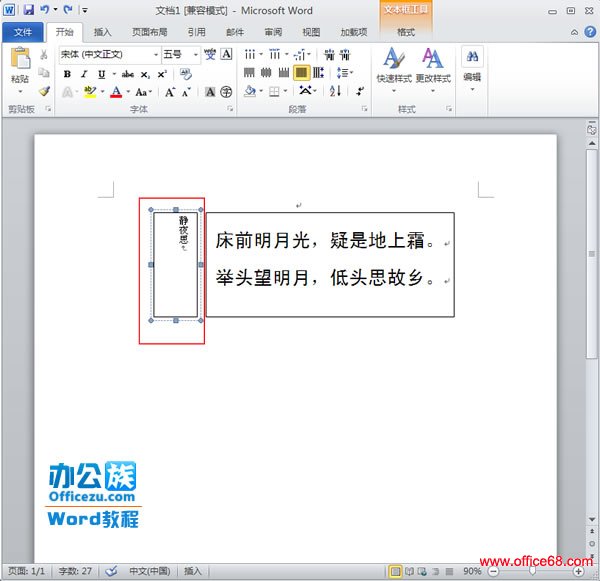The image size is (600, 581).
Task: Click the Change Styles icon
Action: tap(433, 64)
